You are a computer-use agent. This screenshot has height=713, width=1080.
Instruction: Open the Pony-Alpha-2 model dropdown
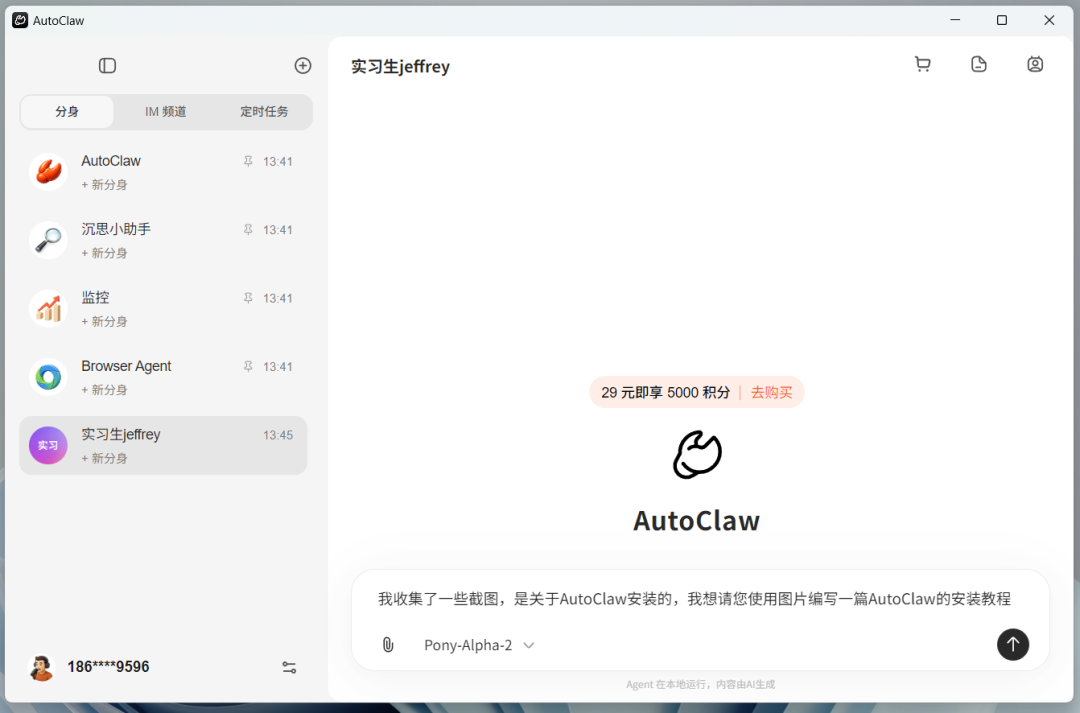[478, 645]
